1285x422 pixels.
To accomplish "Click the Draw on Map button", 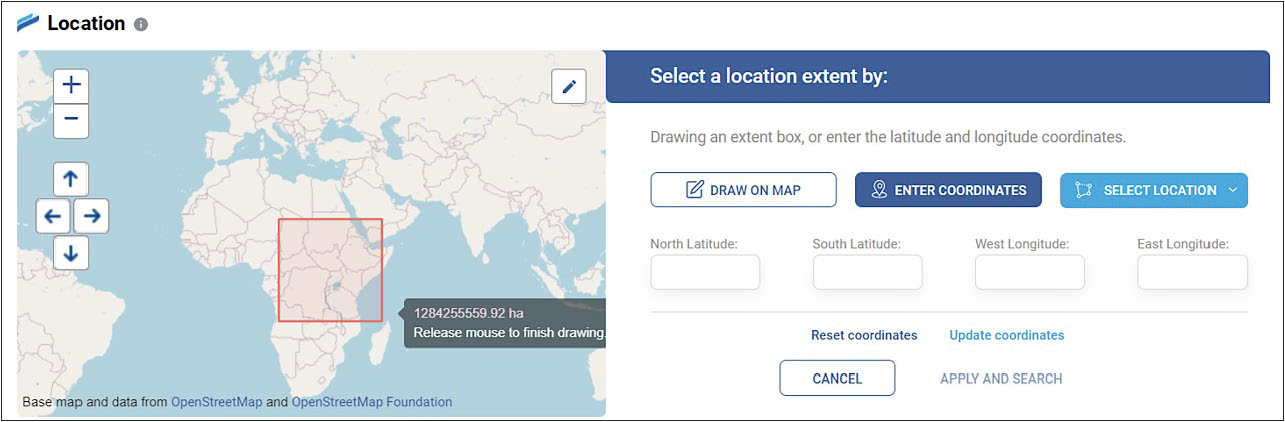I will pyautogui.click(x=743, y=190).
